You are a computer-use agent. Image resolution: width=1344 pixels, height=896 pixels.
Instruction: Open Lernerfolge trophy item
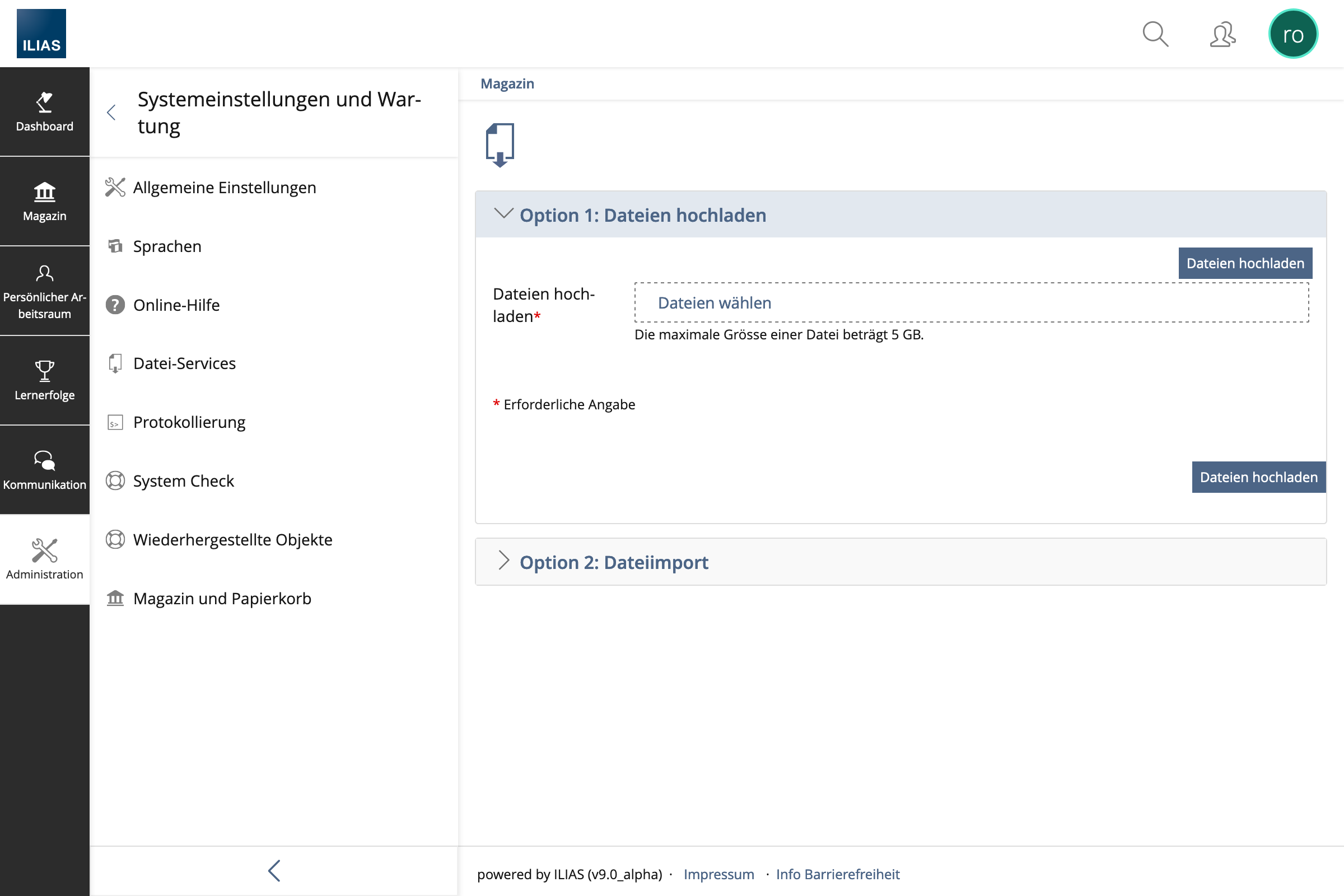pyautogui.click(x=45, y=381)
